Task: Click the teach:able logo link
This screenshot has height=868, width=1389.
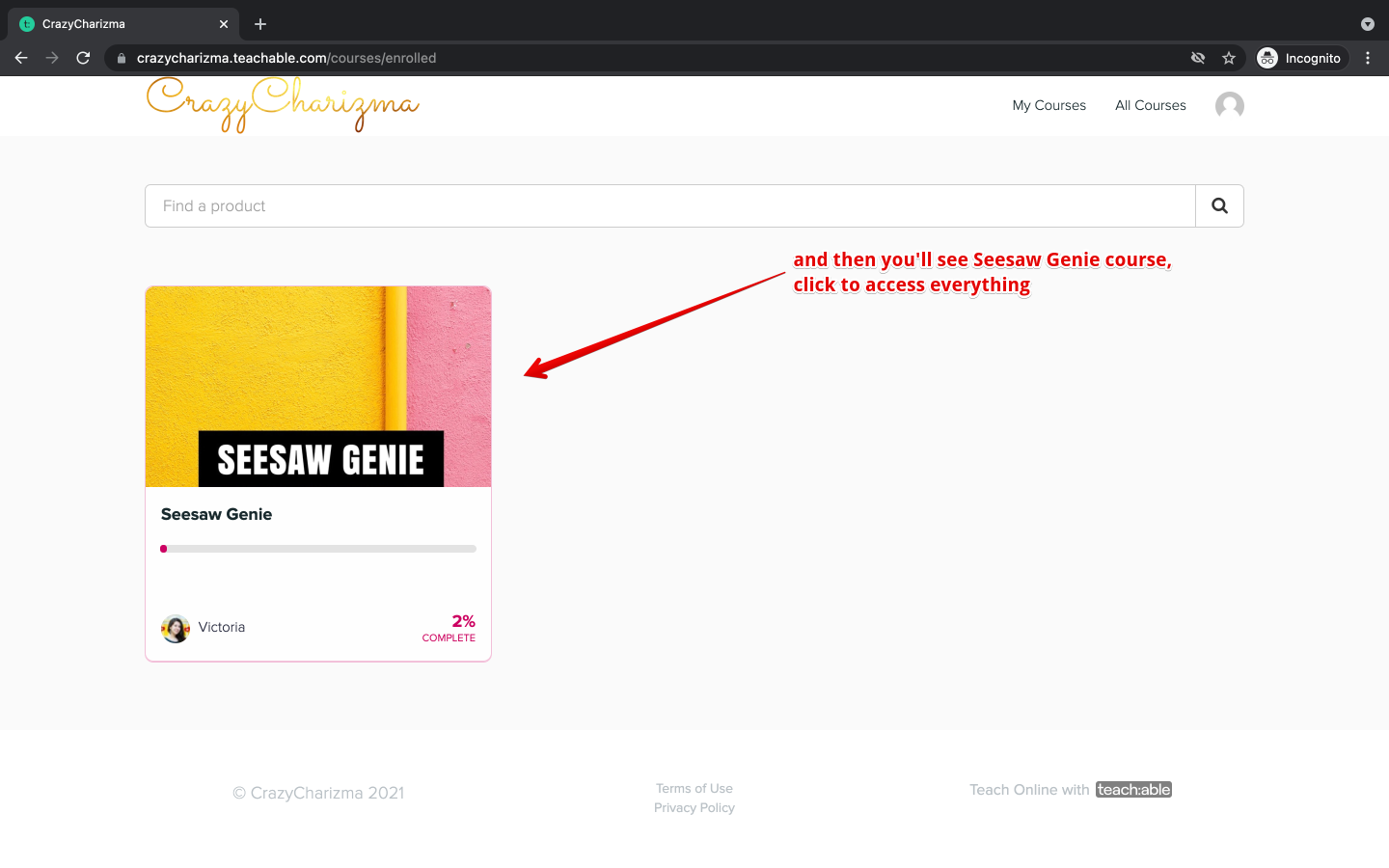Action: (x=1134, y=790)
